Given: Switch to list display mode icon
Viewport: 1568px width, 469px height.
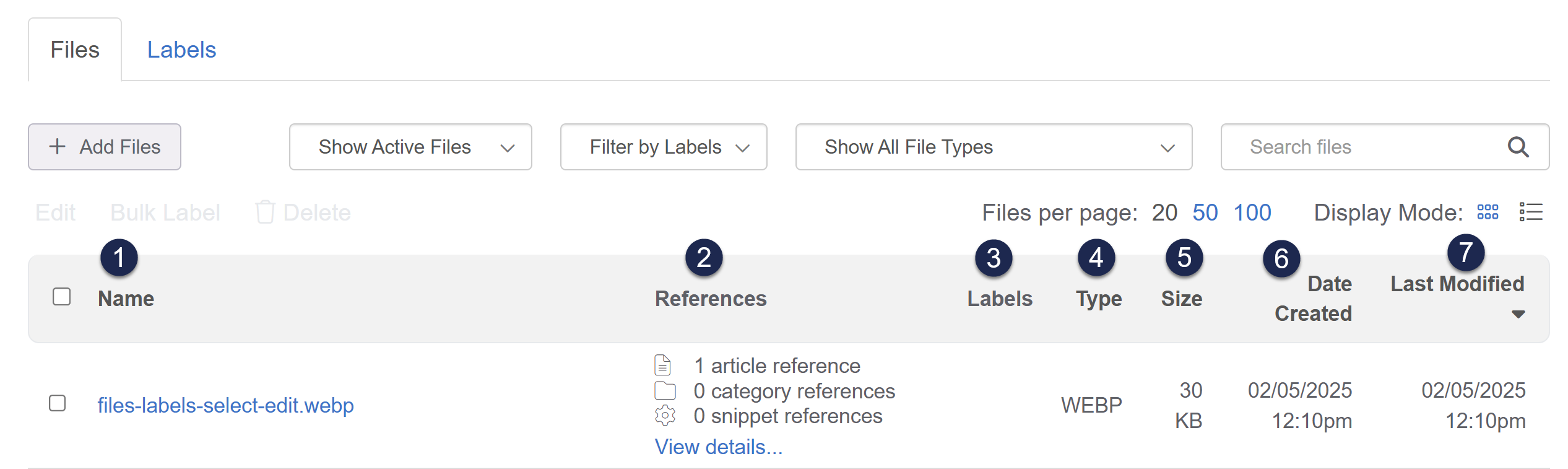Looking at the screenshot, I should tap(1531, 213).
